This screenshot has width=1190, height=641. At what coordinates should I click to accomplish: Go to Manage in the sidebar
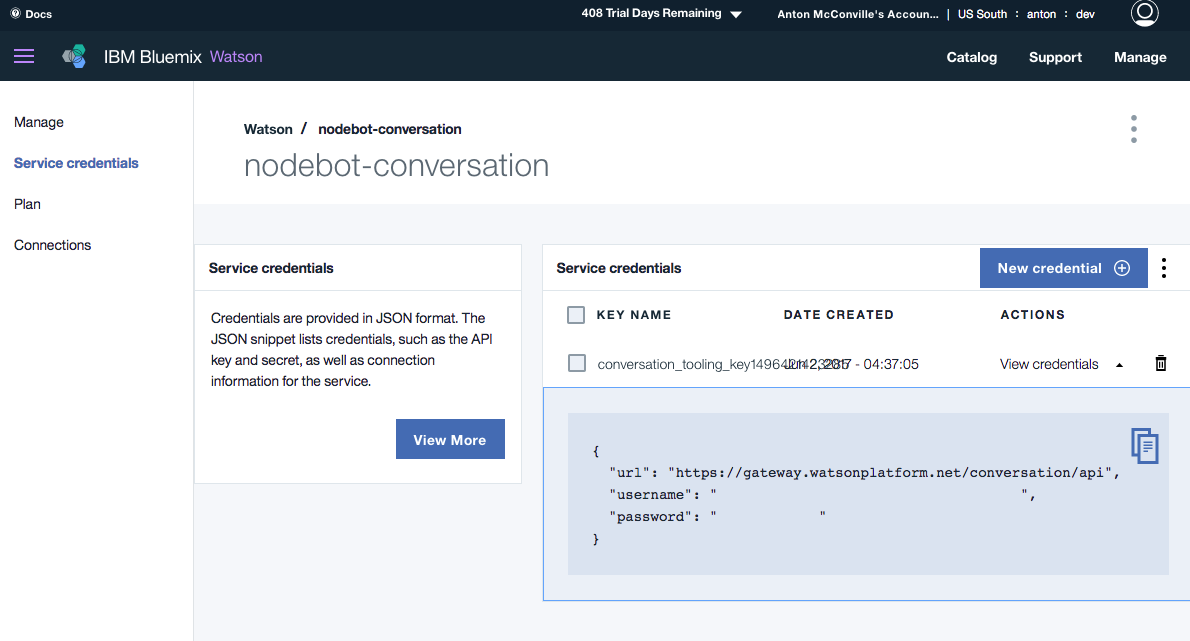(39, 122)
